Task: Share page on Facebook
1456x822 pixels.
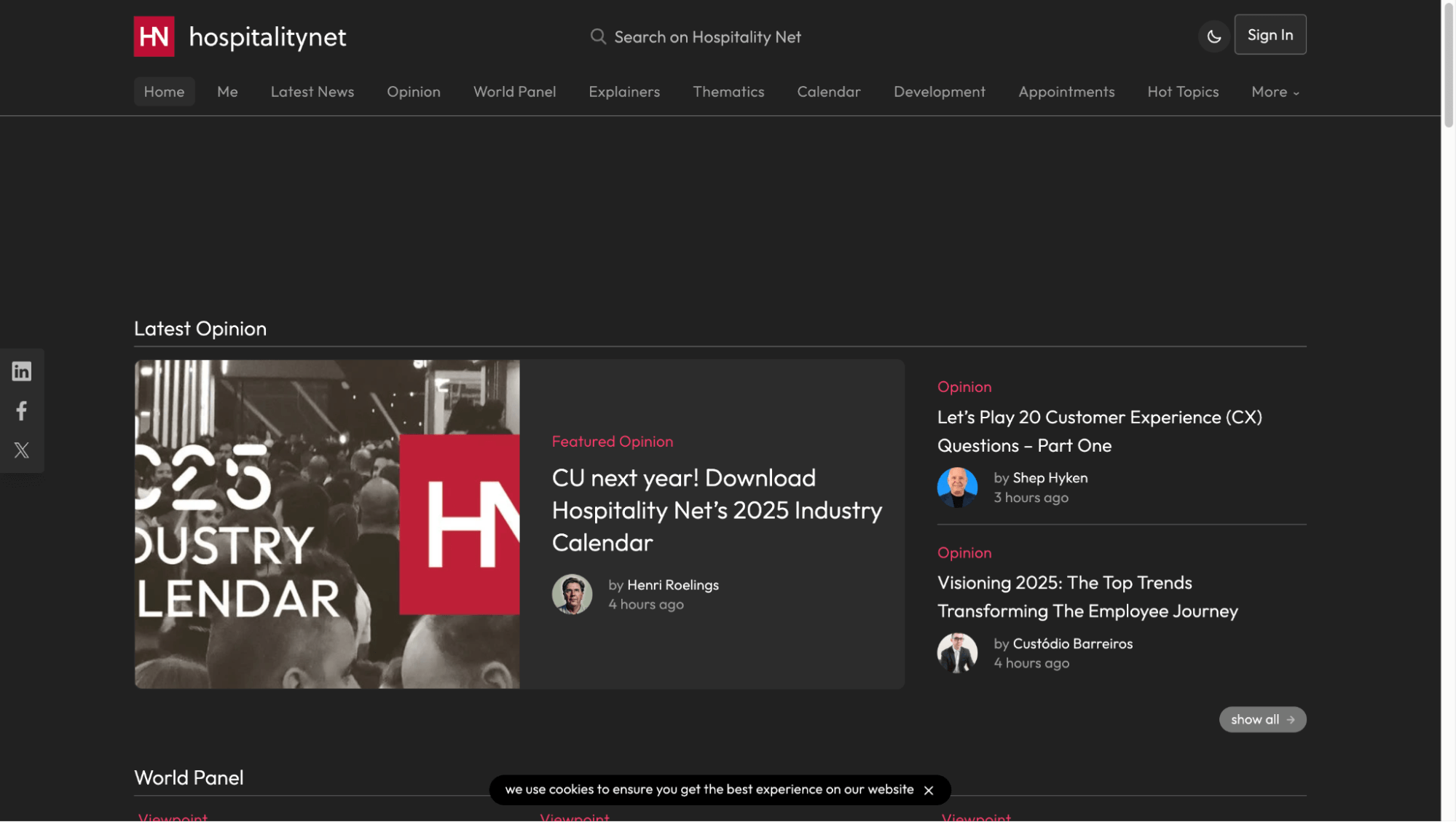Action: click(x=22, y=411)
